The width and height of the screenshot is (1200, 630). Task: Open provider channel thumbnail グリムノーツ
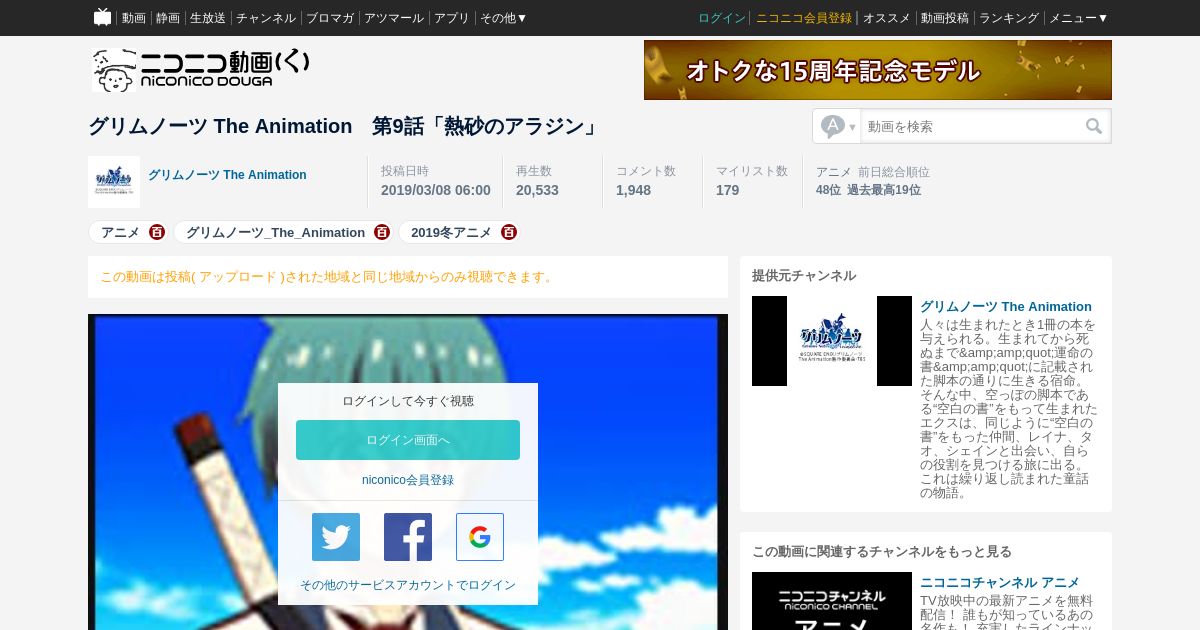coord(832,341)
